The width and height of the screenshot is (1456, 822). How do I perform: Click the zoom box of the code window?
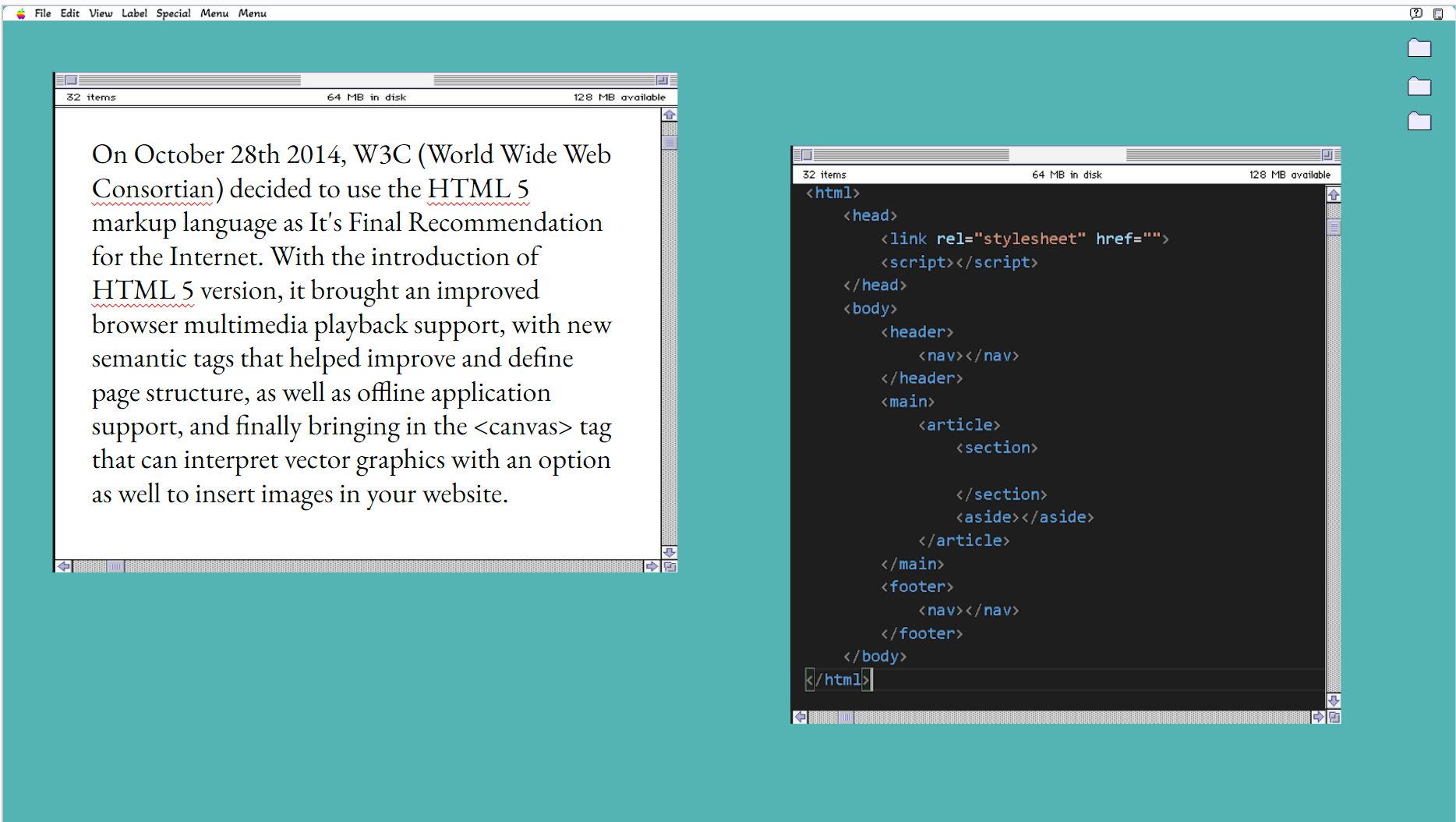pyautogui.click(x=1327, y=153)
